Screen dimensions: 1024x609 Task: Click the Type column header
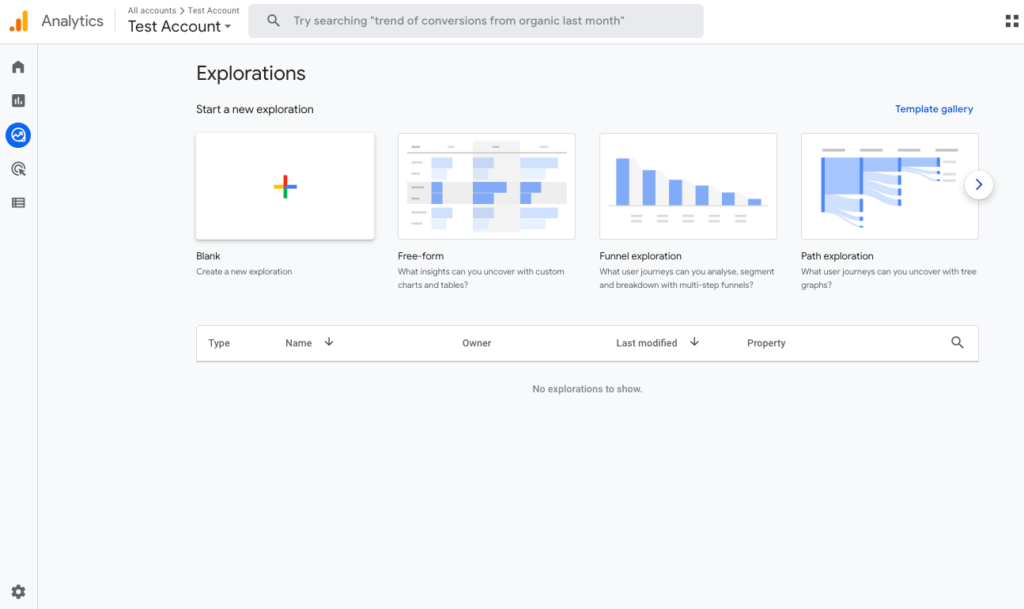(x=219, y=343)
